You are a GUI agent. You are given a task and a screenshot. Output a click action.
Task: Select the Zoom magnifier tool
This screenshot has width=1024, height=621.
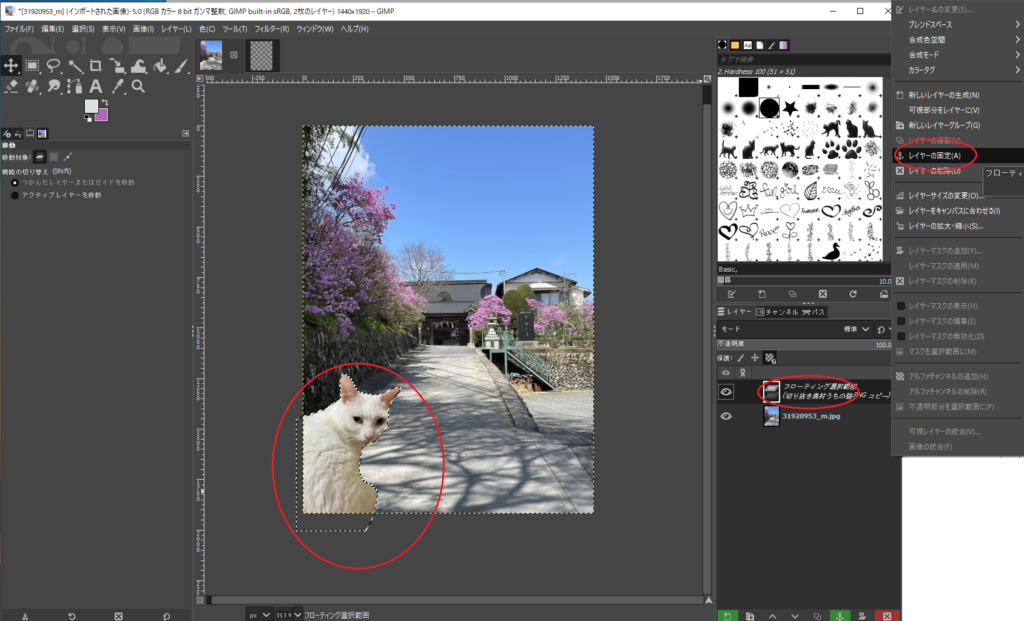pyautogui.click(x=138, y=86)
